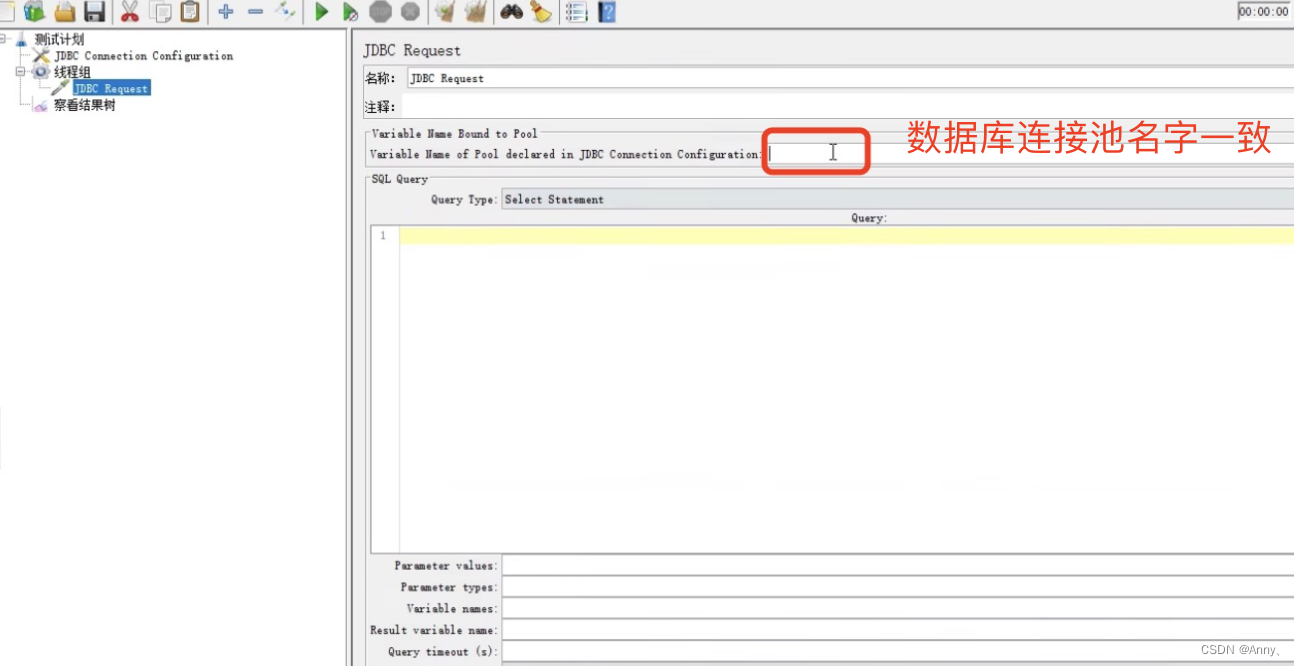Click the Reset Search brush icon
This screenshot has height=666, width=1294.
[541, 12]
